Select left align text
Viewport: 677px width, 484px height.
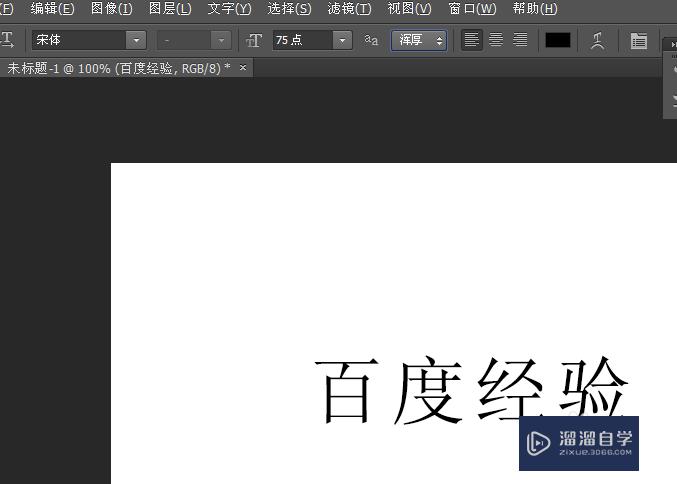471,40
